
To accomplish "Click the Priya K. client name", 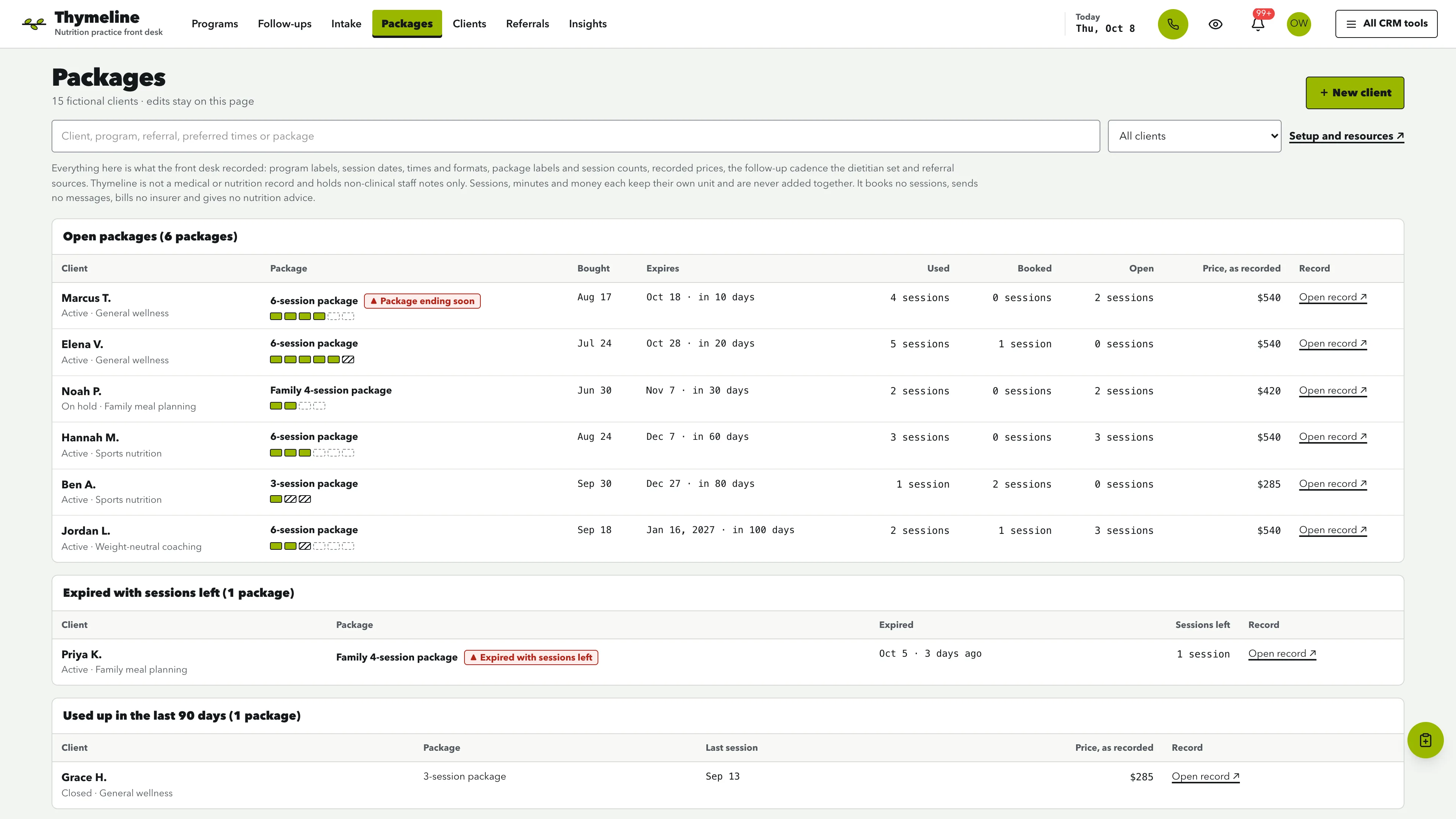I will click(82, 654).
